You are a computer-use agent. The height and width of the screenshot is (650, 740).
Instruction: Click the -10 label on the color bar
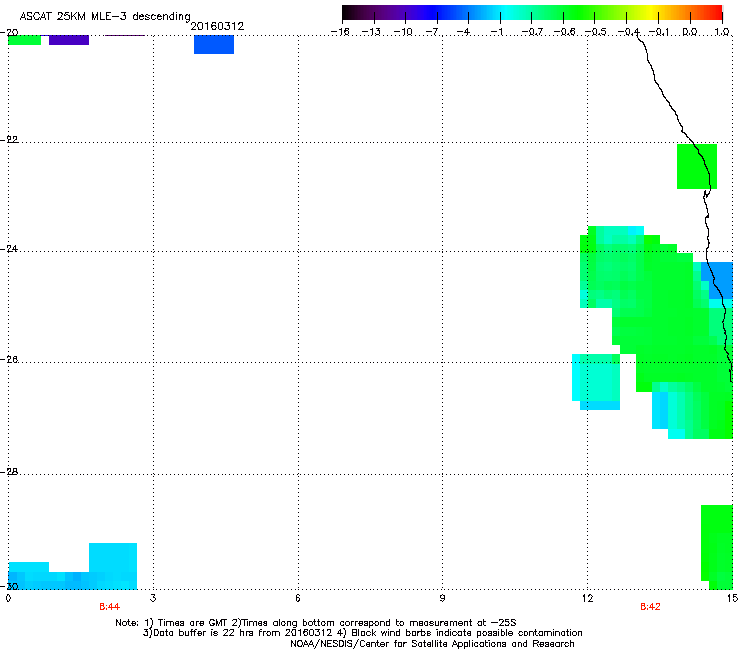point(403,32)
